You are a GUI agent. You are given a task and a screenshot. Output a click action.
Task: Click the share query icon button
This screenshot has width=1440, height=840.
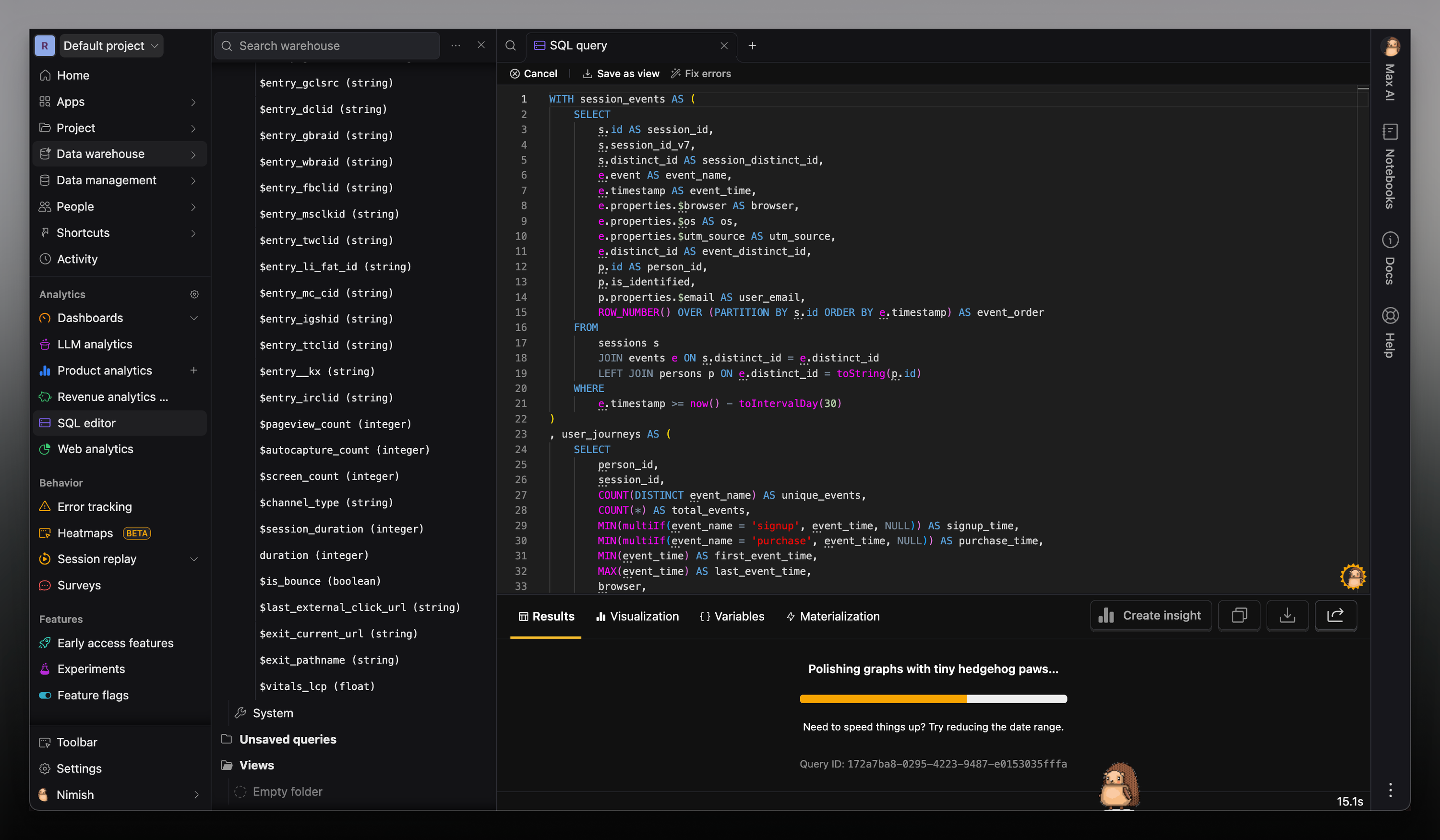[x=1335, y=615]
